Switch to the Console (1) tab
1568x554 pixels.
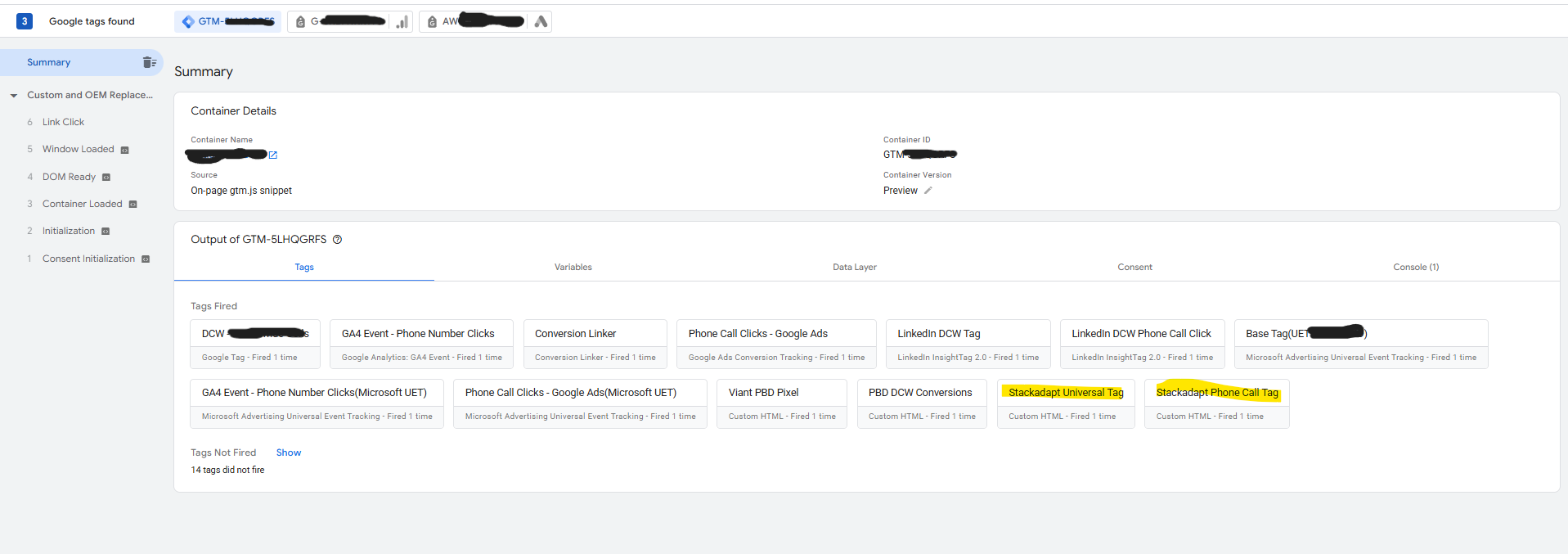[1416, 267]
